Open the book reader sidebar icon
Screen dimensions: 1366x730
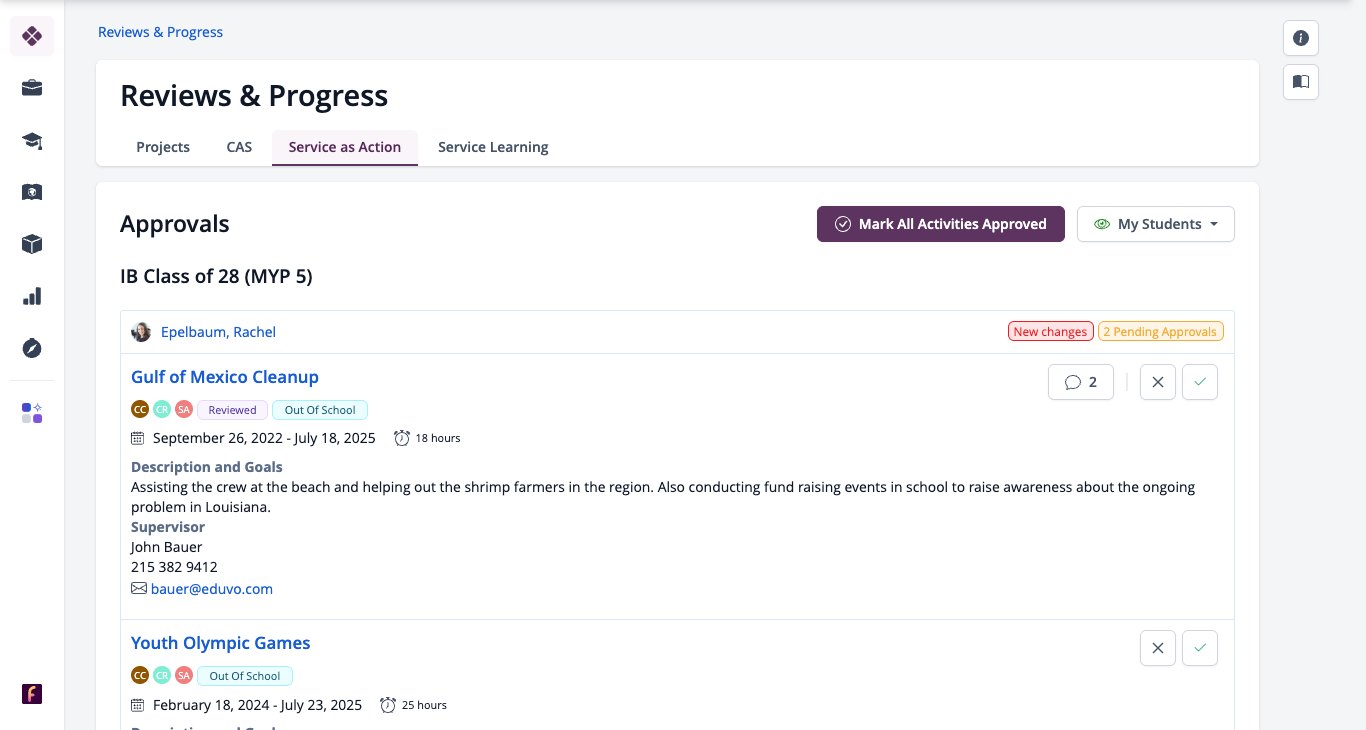click(32, 192)
